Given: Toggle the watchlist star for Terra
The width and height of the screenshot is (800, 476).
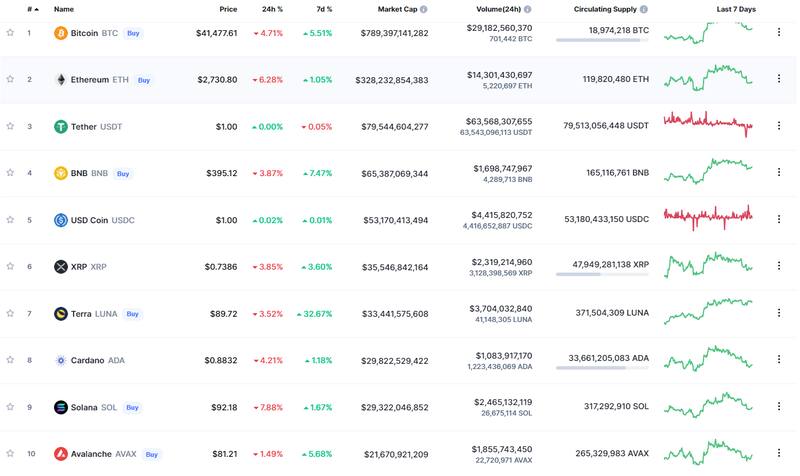Looking at the screenshot, I should tap(10, 314).
